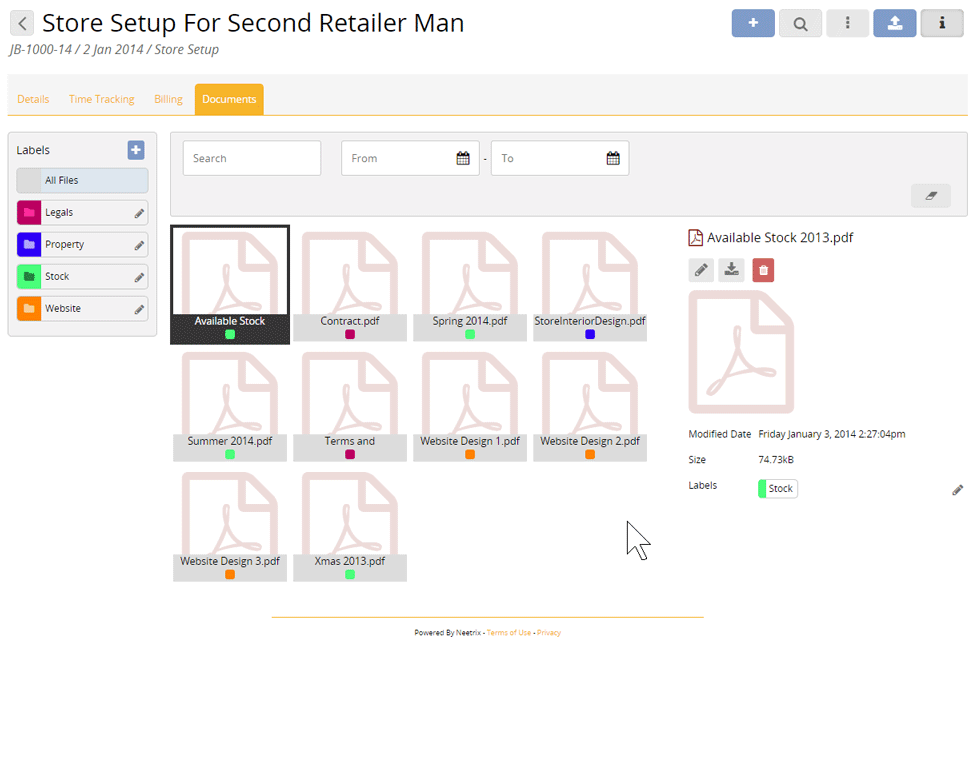Click green label swatch under Spring 2014.pdf
Image resolution: width=973 pixels, height=783 pixels.
point(470,334)
